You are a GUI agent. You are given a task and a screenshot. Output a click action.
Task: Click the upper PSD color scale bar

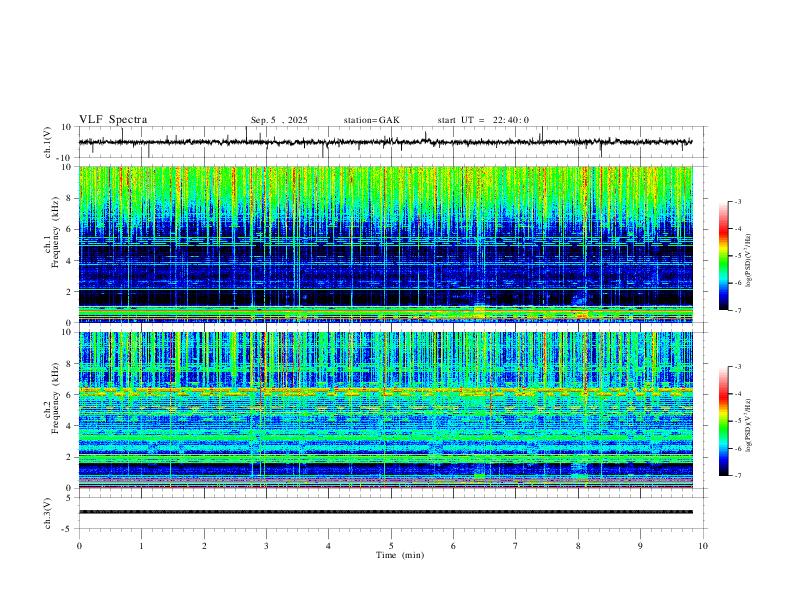(x=724, y=256)
